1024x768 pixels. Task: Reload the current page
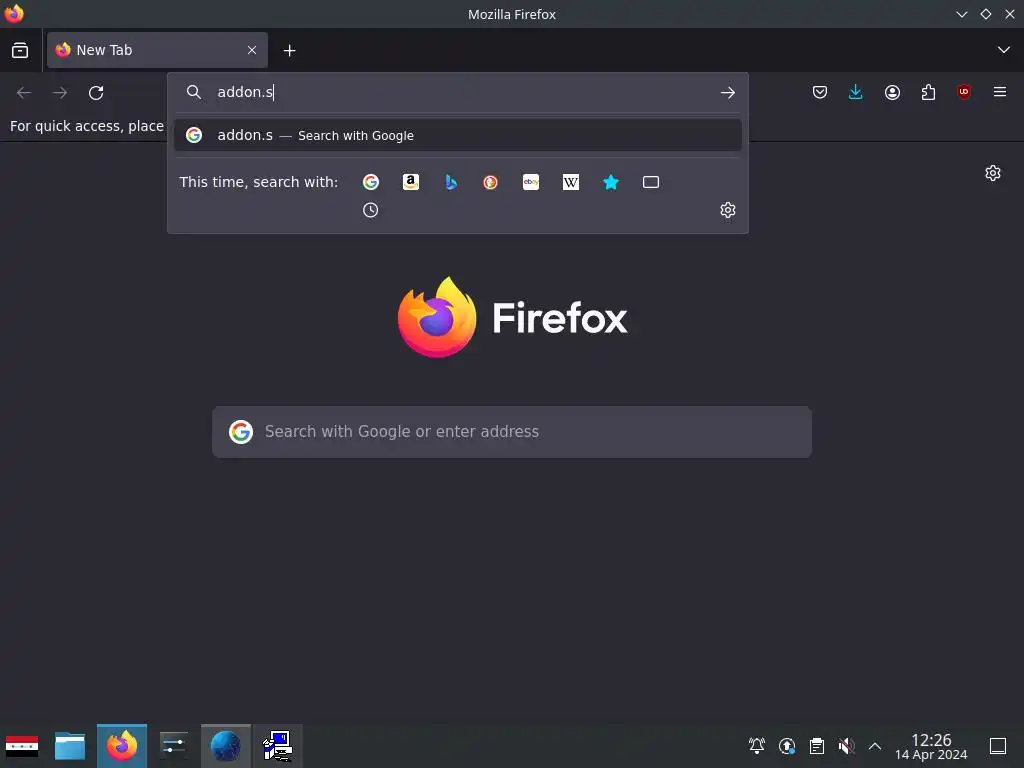click(96, 93)
